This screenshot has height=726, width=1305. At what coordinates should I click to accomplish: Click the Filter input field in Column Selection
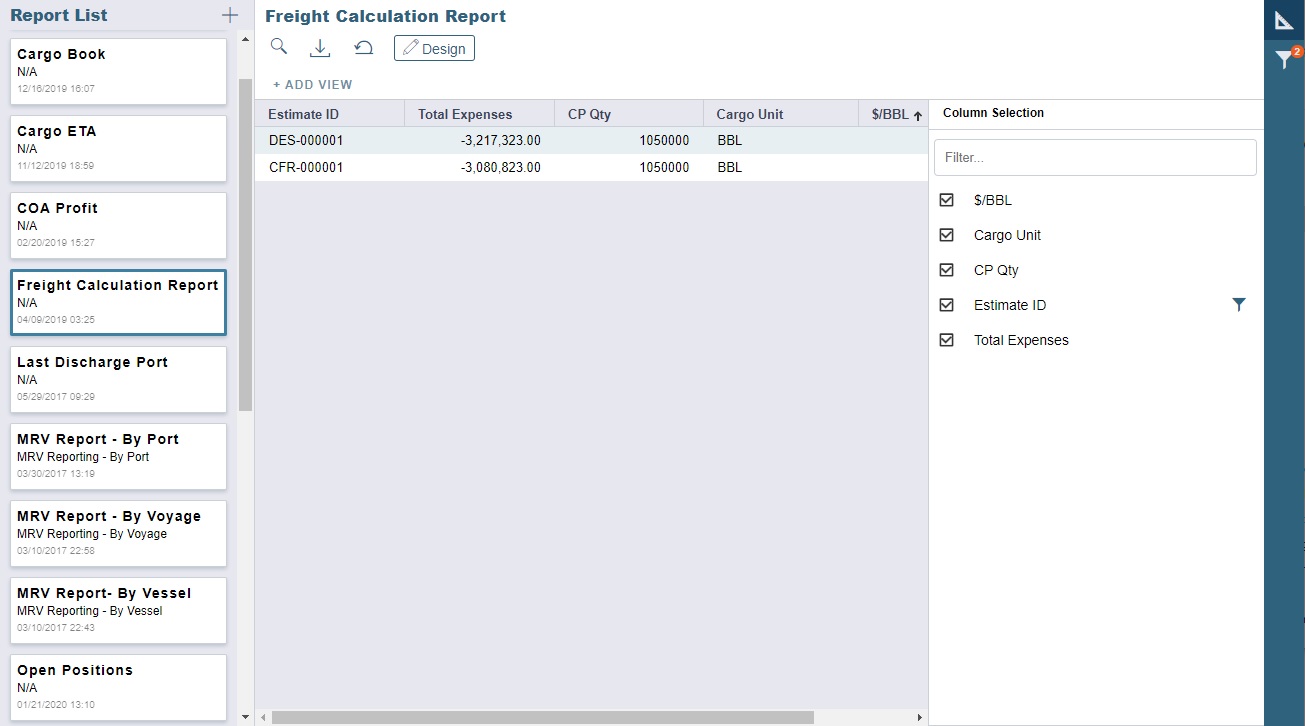(x=1094, y=157)
